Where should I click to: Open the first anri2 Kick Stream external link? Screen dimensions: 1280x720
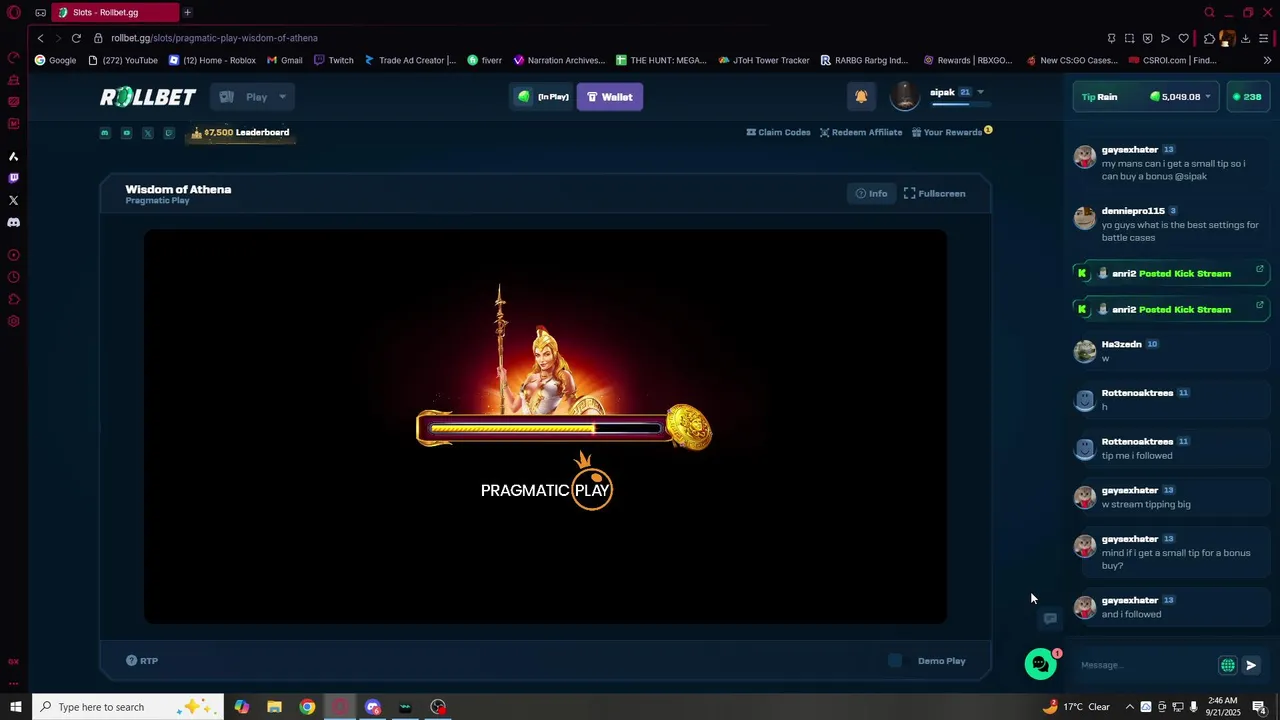click(1259, 269)
